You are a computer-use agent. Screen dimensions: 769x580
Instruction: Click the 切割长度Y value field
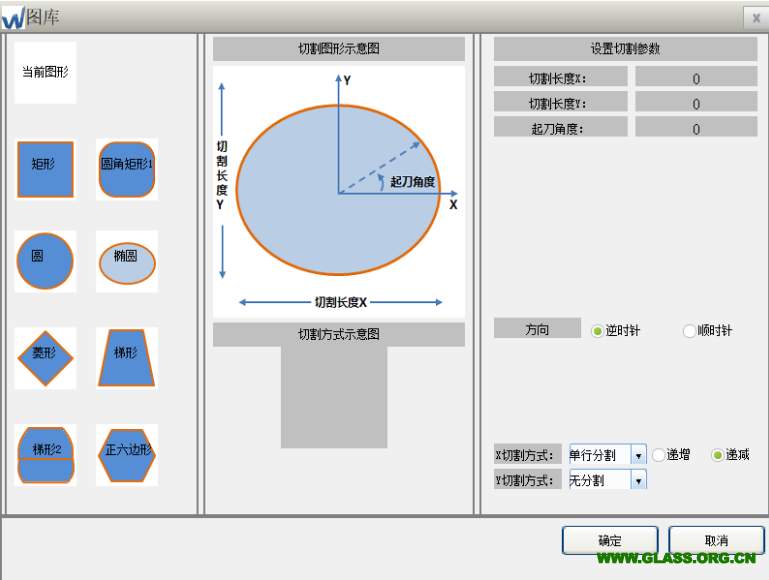[x=696, y=103]
